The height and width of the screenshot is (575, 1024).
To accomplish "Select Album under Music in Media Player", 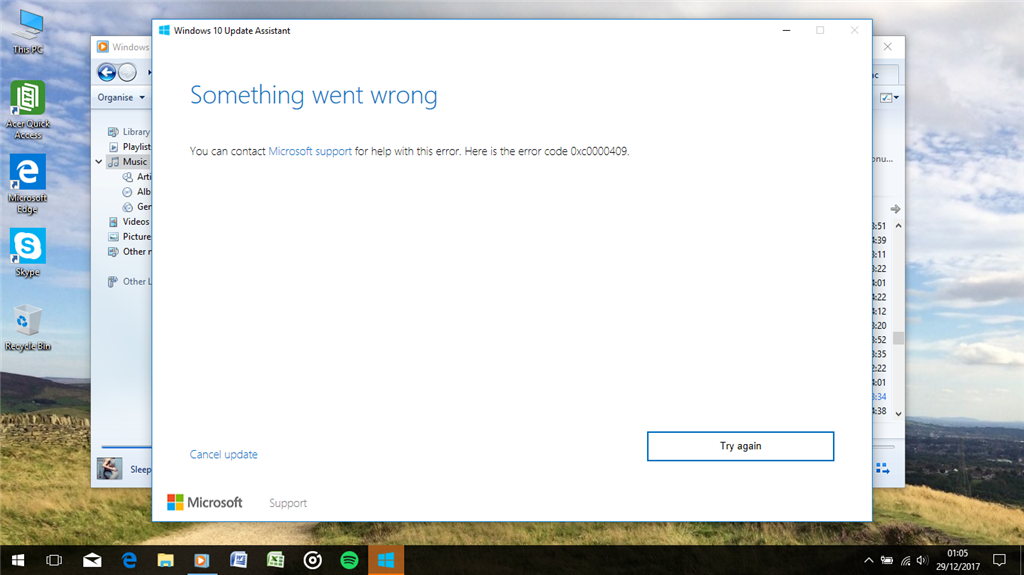I will [x=136, y=191].
